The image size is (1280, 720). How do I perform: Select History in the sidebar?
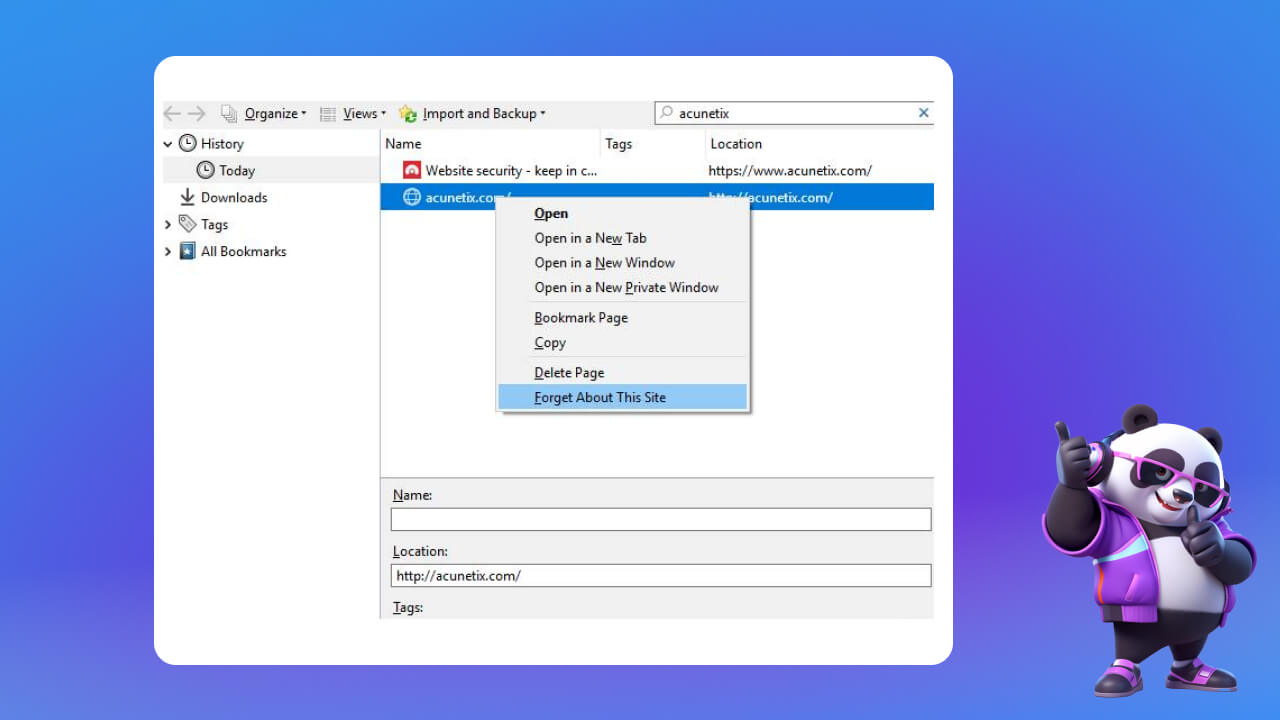click(x=222, y=144)
